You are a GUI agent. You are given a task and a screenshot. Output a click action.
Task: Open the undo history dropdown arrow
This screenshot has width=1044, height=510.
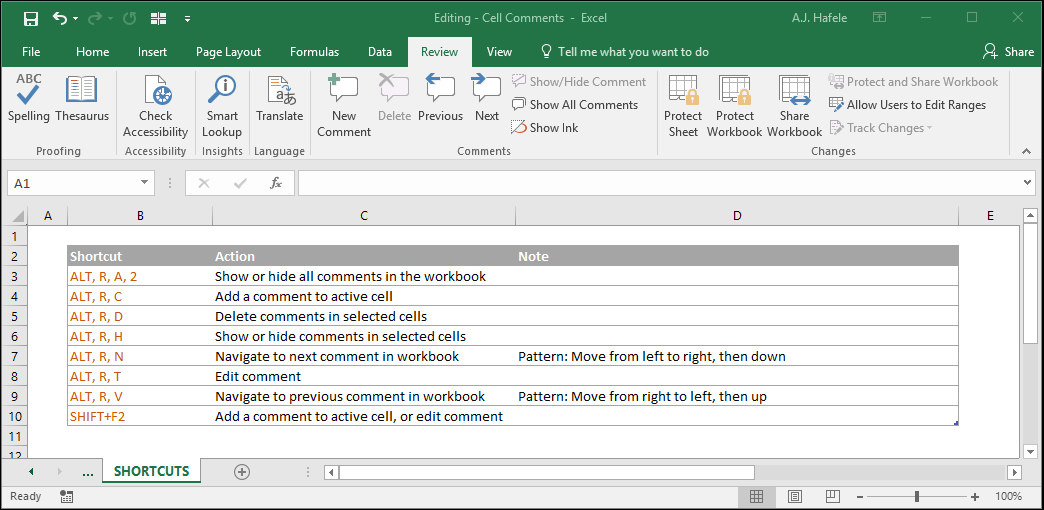tap(75, 19)
